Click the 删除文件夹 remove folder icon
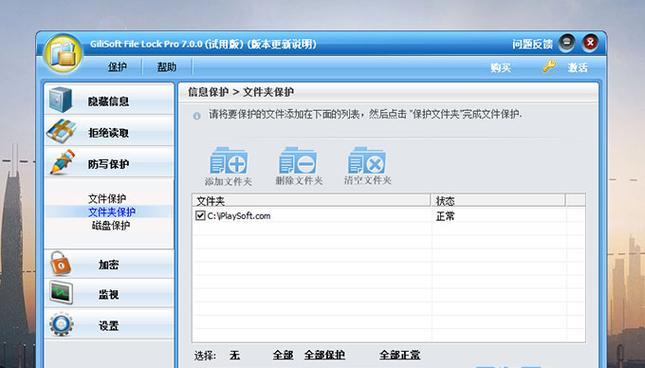Image resolution: width=645 pixels, height=368 pixels. click(298, 161)
